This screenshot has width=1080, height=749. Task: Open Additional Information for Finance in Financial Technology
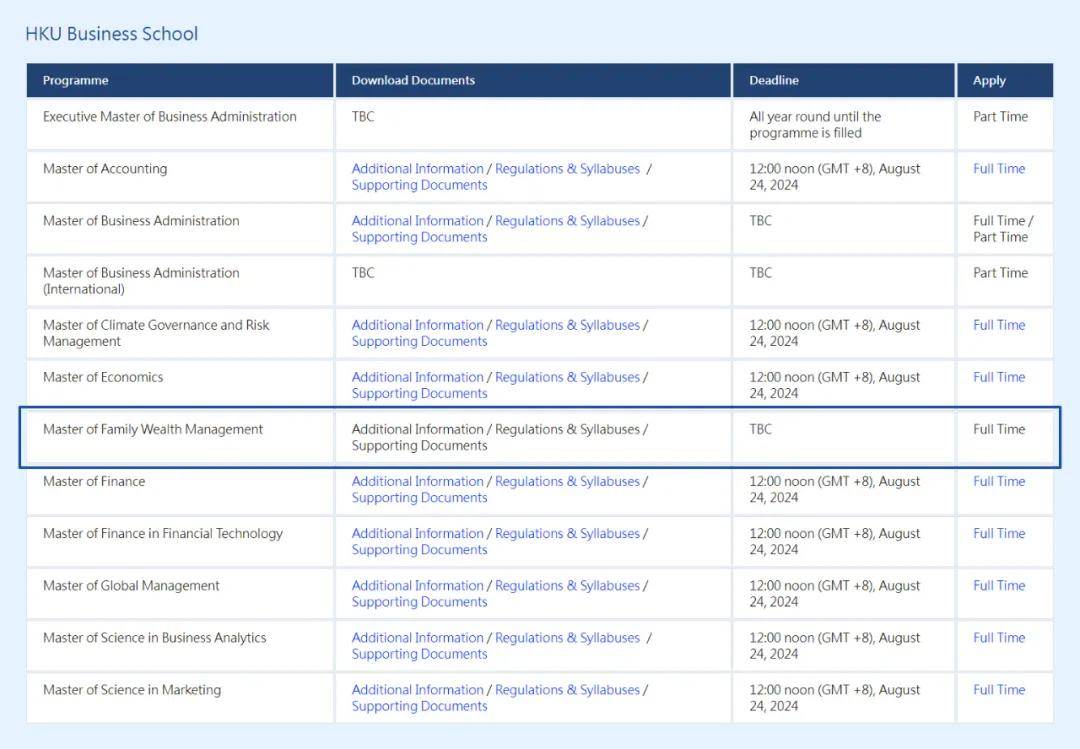click(x=417, y=534)
